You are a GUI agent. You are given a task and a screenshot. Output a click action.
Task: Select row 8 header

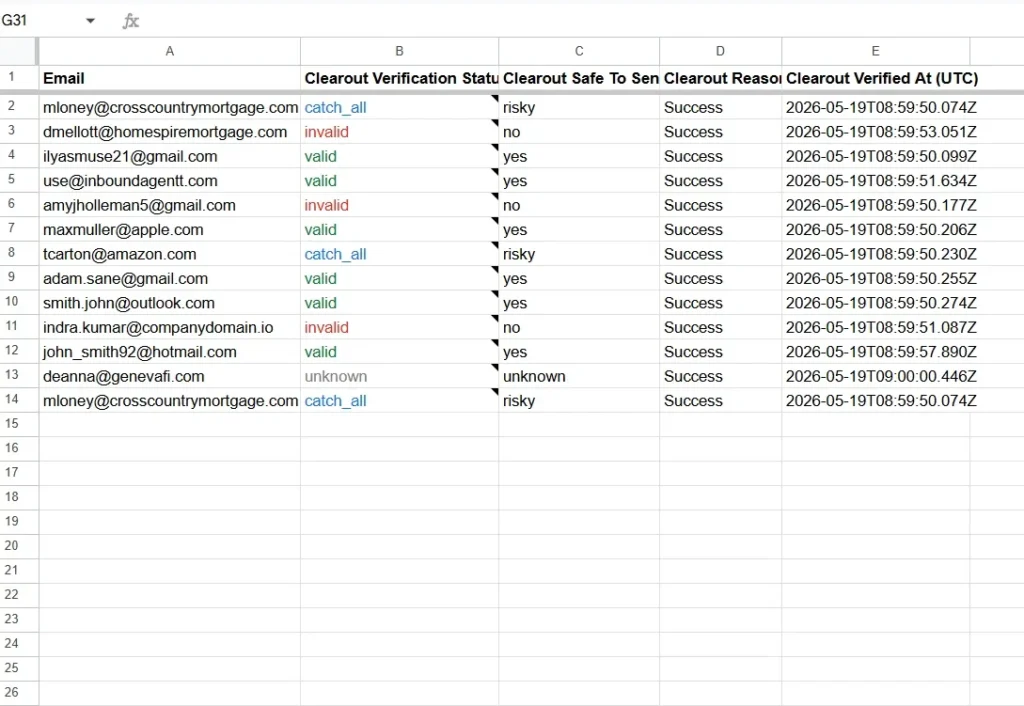tap(19, 253)
